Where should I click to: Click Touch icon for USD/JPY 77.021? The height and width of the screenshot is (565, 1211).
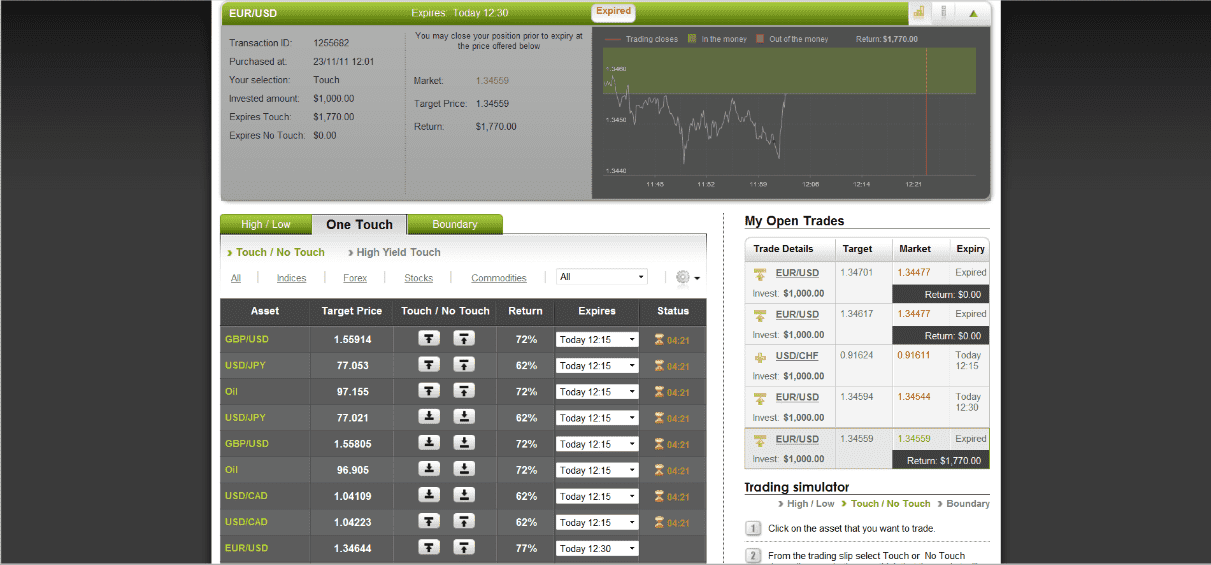(429, 417)
